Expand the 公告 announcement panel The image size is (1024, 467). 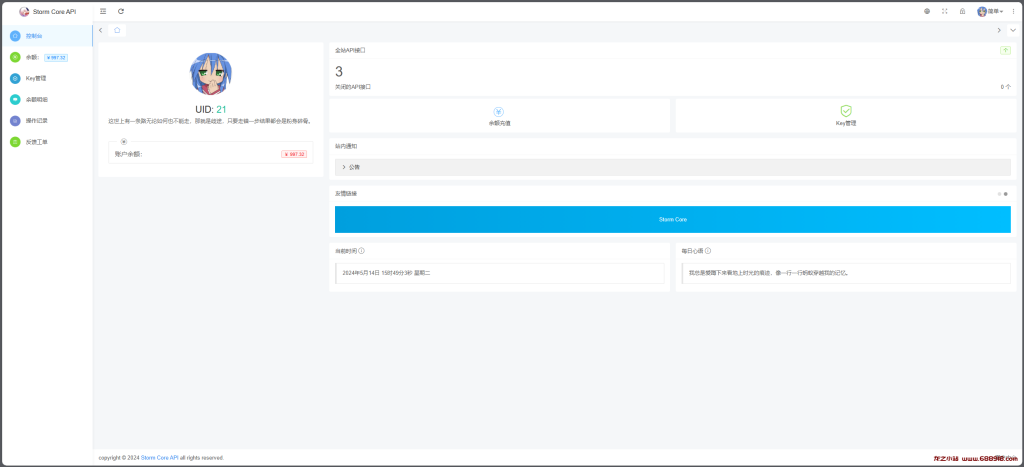coord(672,167)
